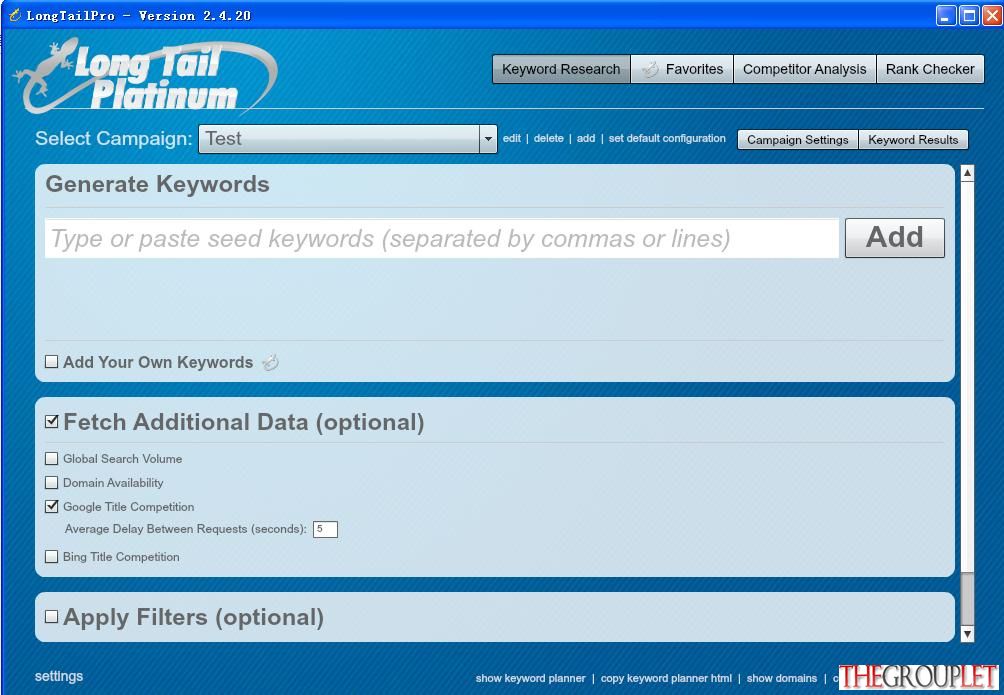This screenshot has width=1004, height=695.
Task: Show the Campaign Settings view
Action: pos(798,140)
